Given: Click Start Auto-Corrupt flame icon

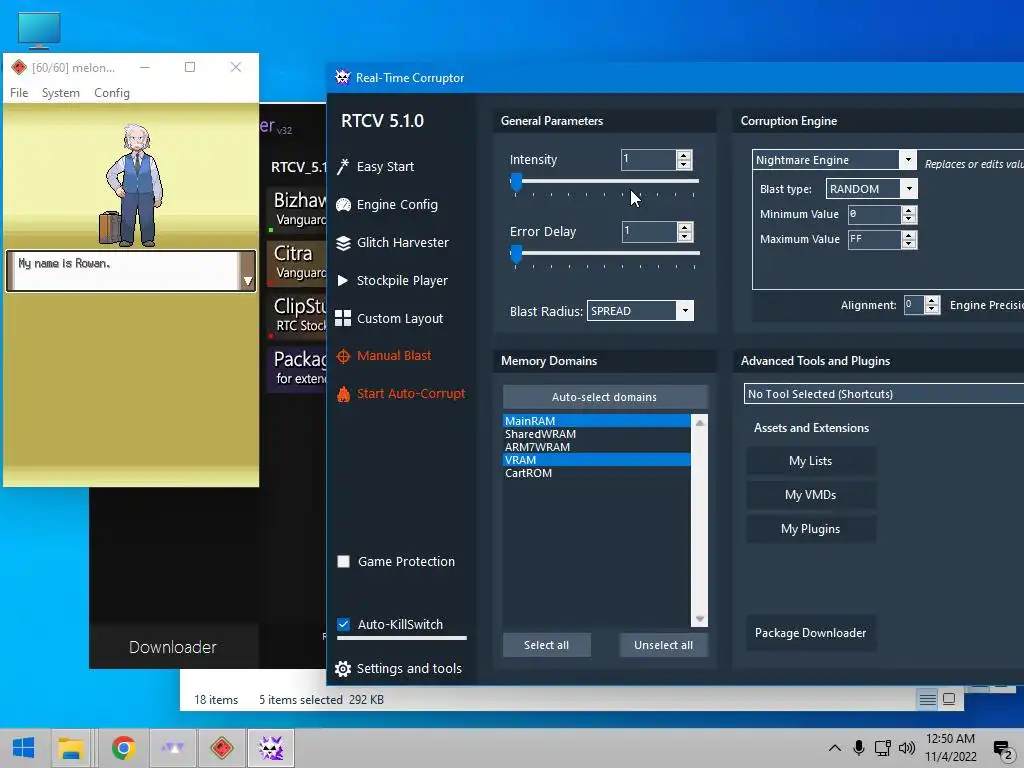Looking at the screenshot, I should (343, 394).
